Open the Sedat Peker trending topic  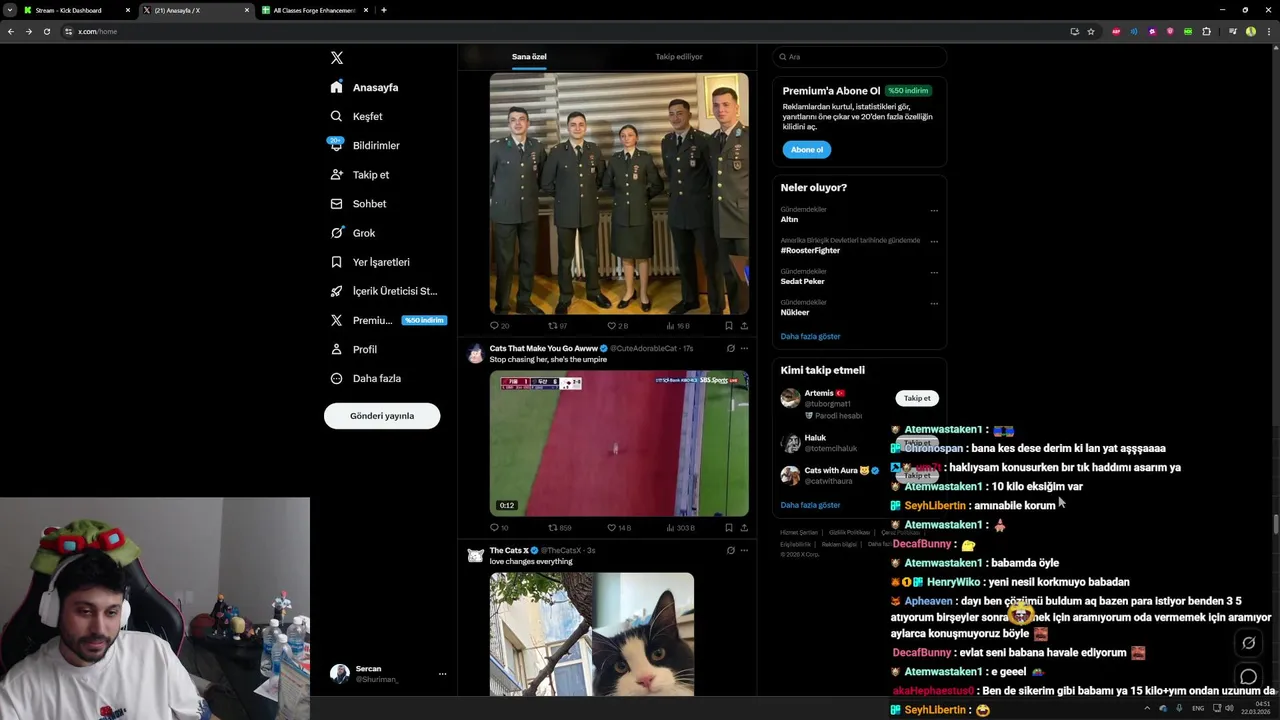[803, 281]
